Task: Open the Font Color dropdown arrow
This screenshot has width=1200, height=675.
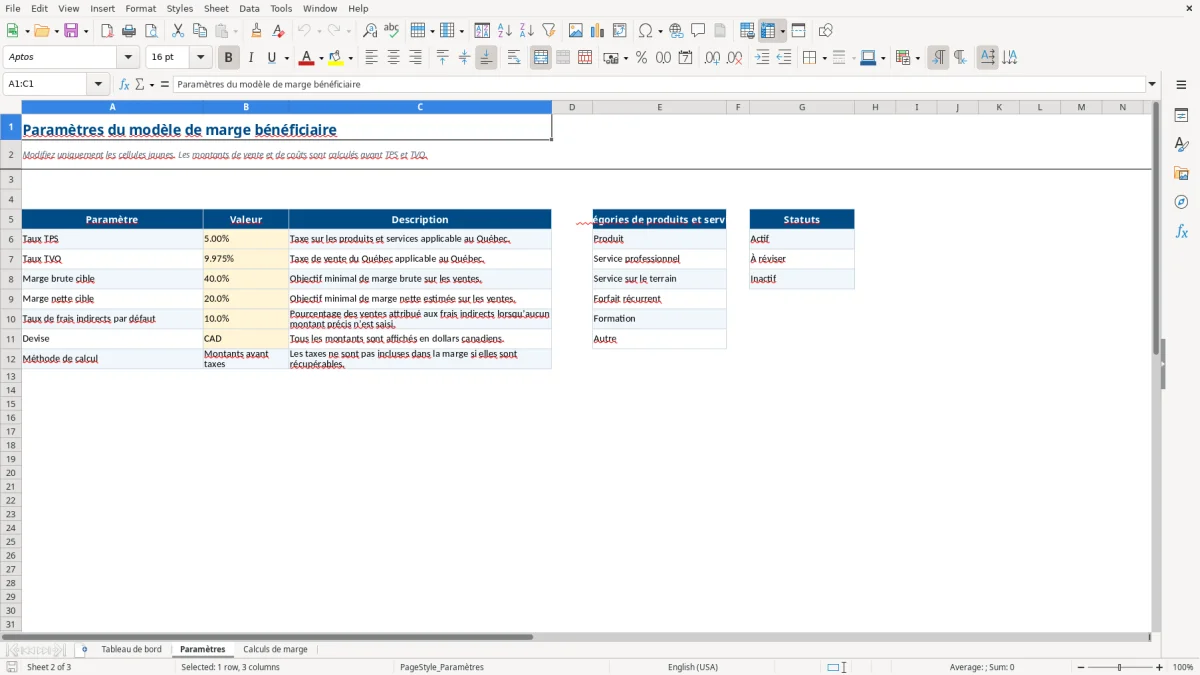Action: coord(321,58)
